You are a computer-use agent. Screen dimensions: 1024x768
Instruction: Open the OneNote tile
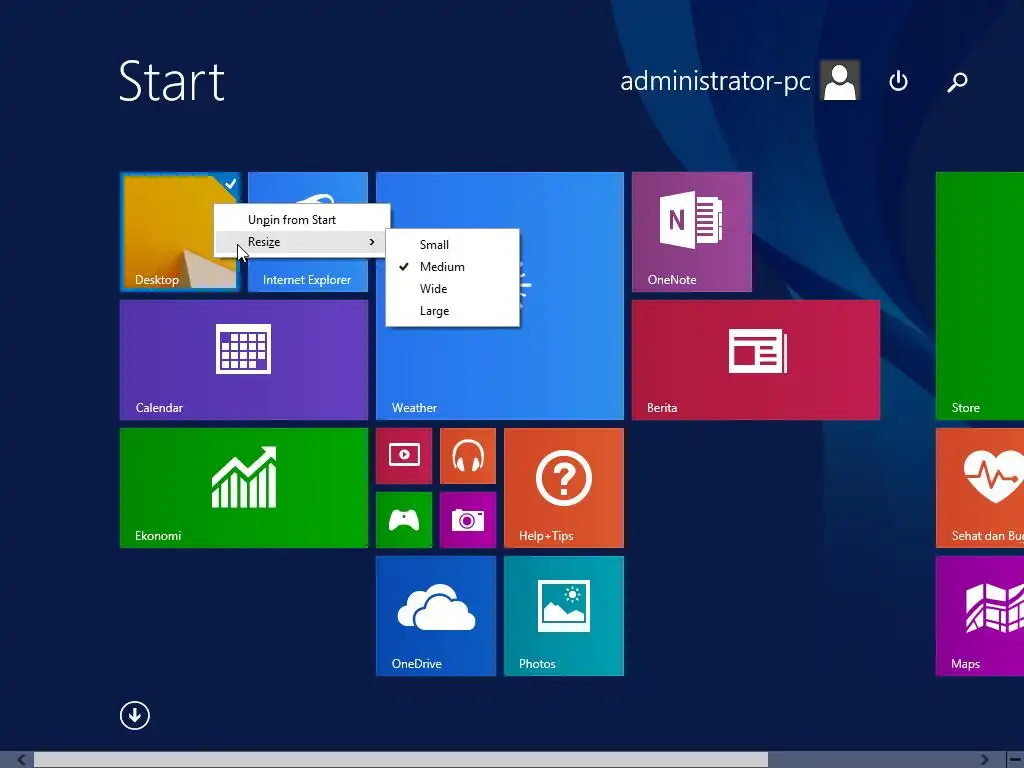pos(692,232)
